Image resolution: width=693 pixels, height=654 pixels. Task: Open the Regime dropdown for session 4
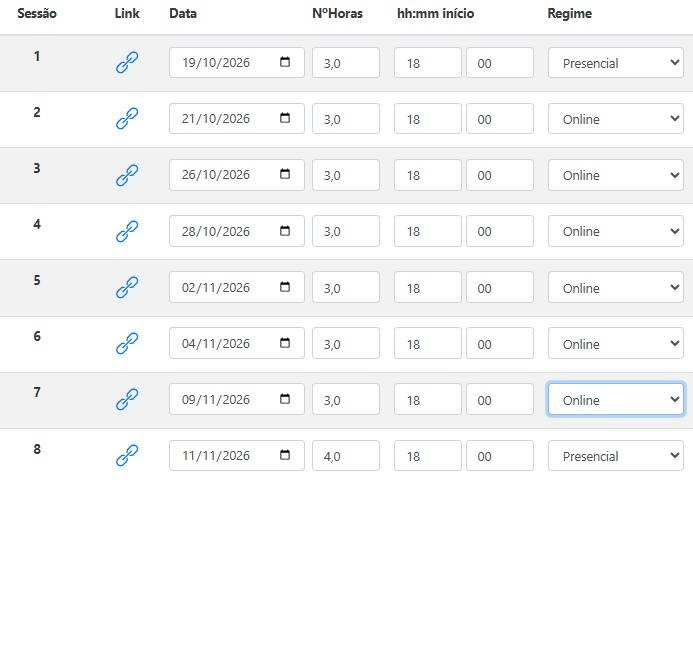point(616,231)
